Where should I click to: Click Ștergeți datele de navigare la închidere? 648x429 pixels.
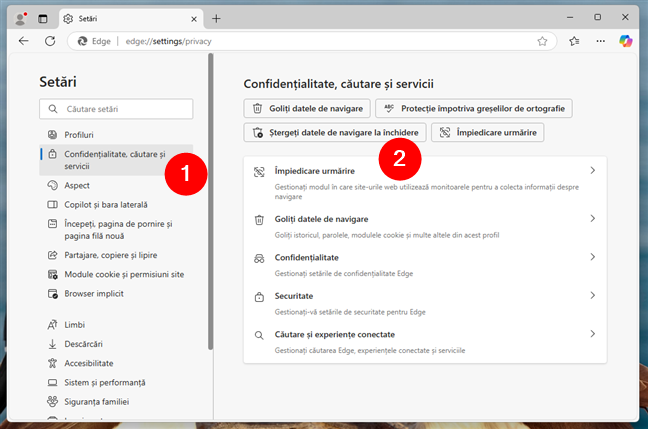335,132
